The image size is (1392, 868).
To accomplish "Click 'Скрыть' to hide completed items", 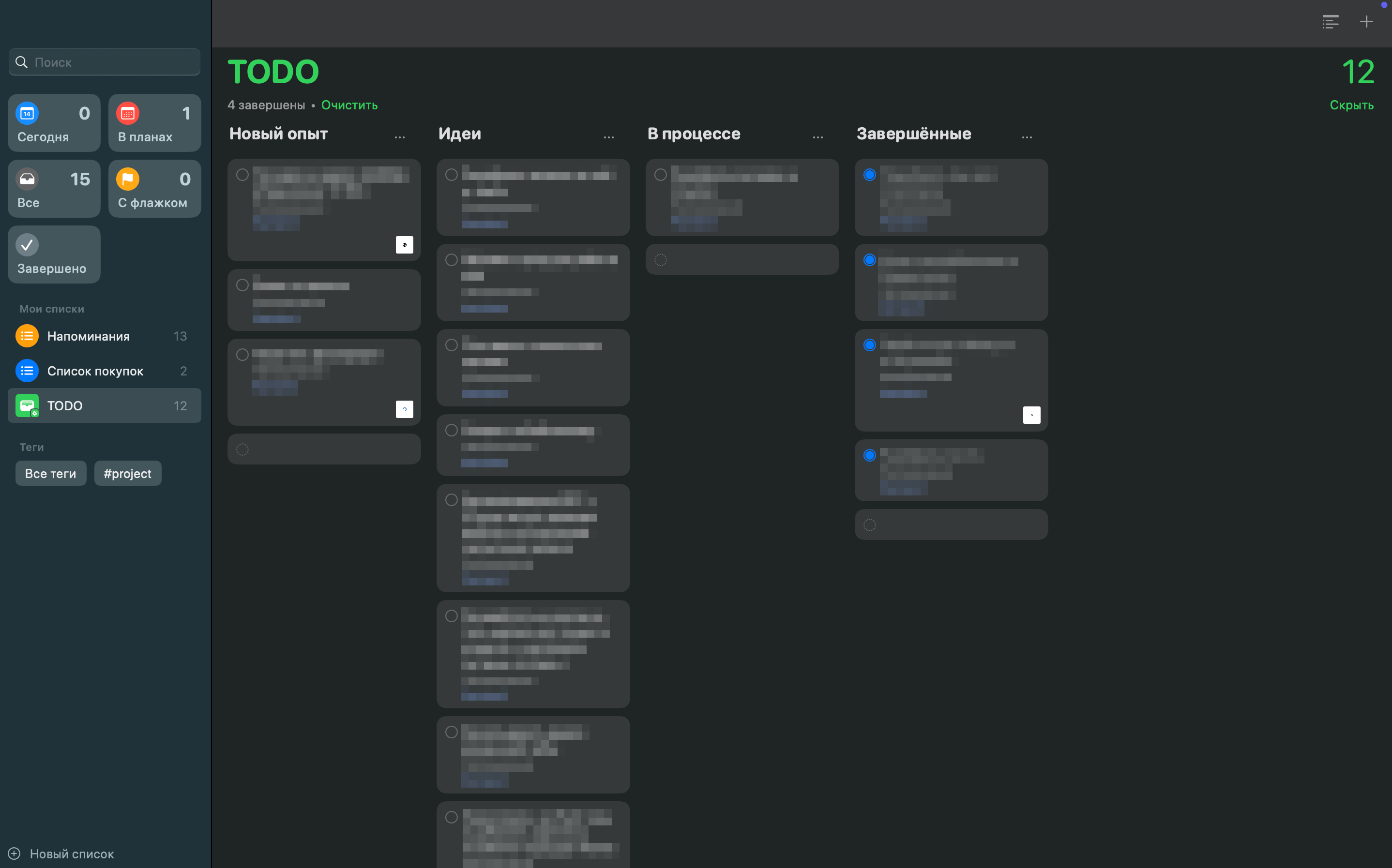I will click(x=1351, y=105).
